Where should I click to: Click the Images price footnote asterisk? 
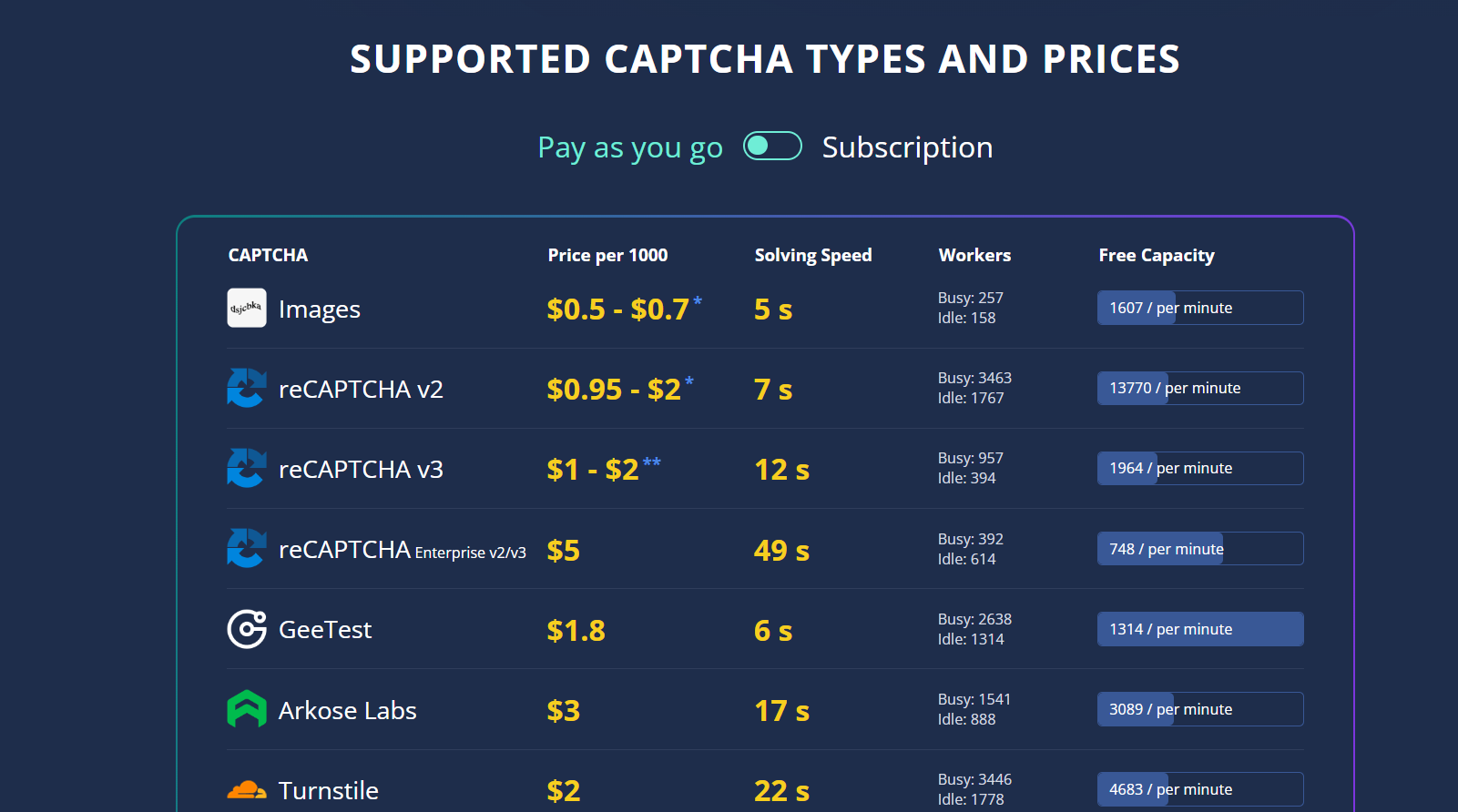(698, 300)
